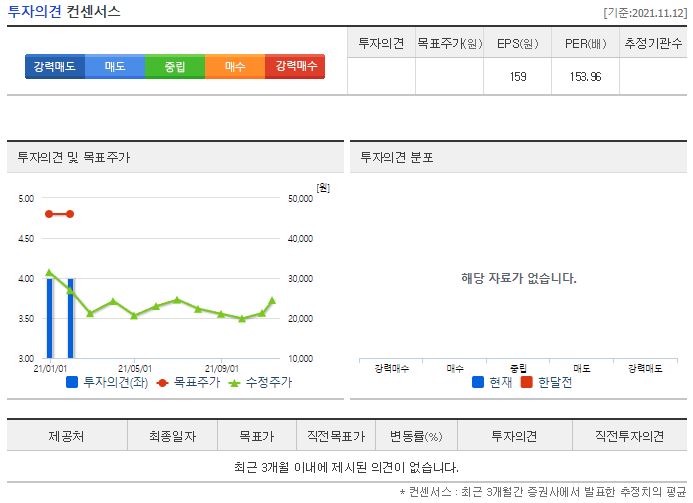This screenshot has height=503, width=693.
Task: Click the 강력매도 distribution axis label
Action: point(645,368)
